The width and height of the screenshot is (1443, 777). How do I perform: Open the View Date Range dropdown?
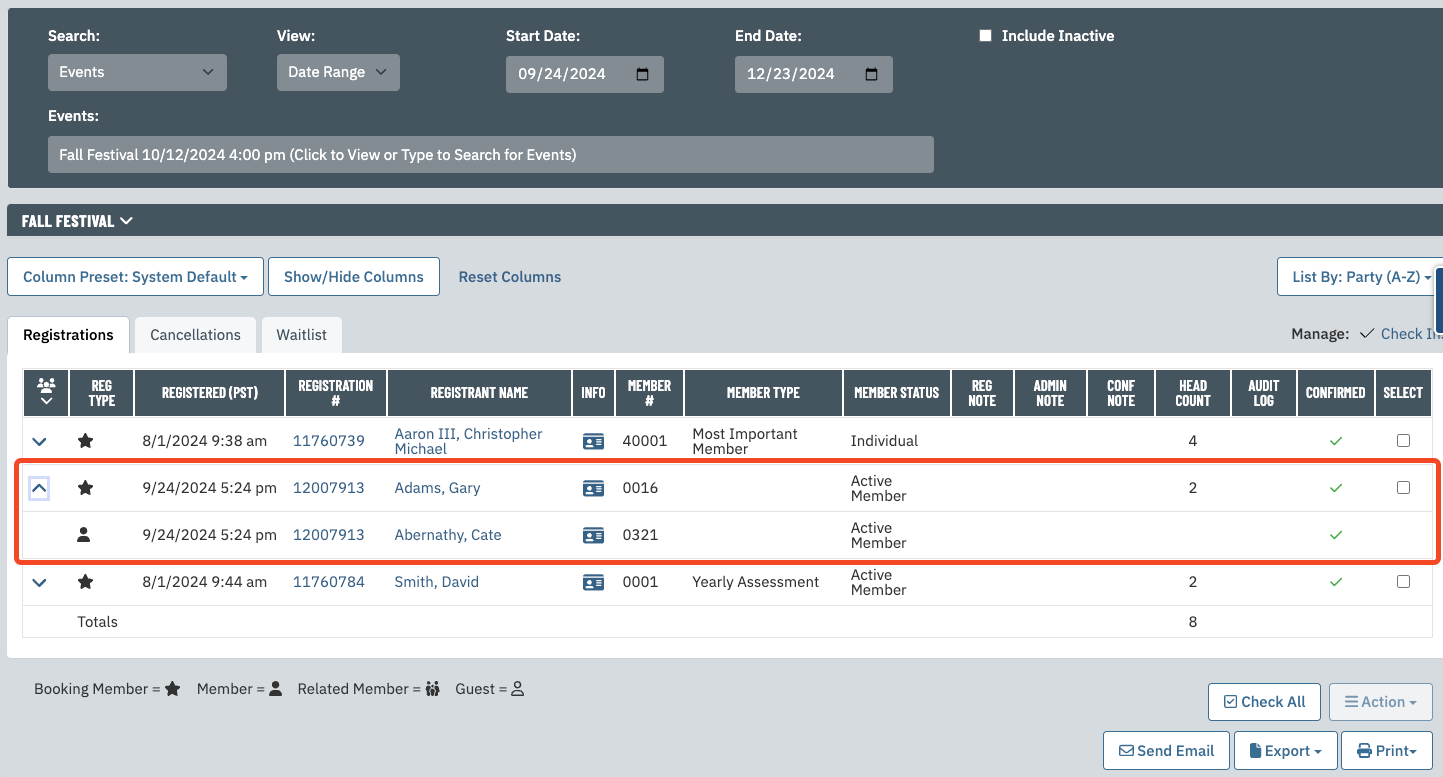(338, 72)
